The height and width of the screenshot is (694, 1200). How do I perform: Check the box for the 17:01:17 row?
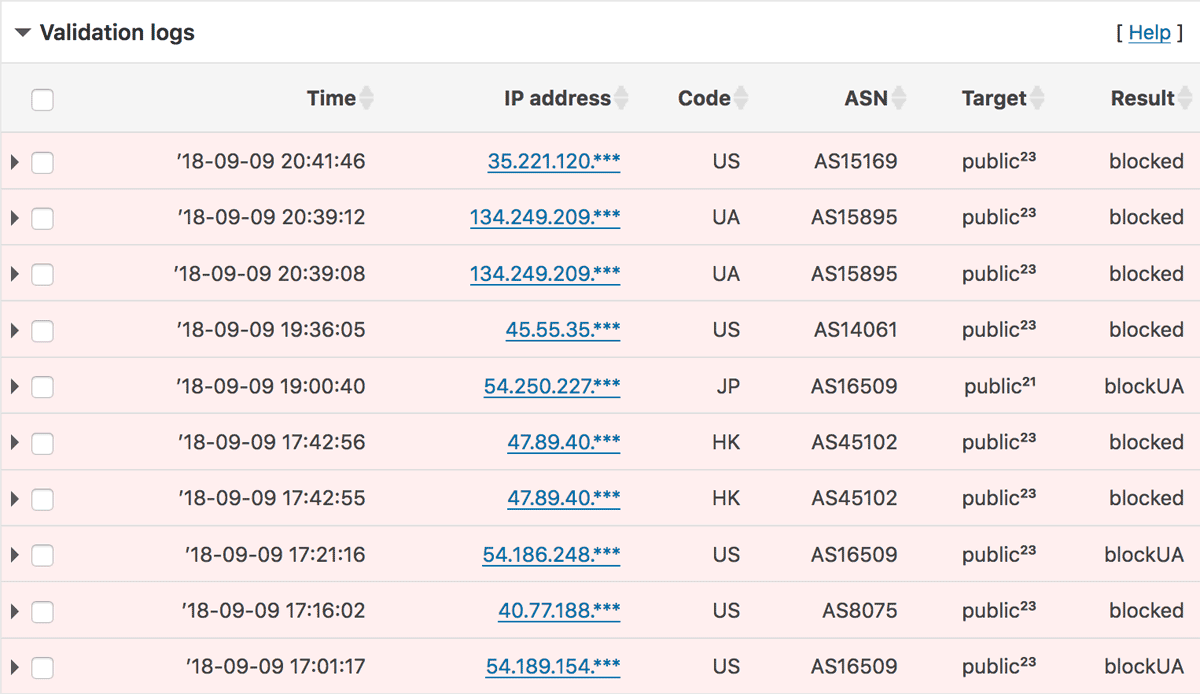coord(42,666)
